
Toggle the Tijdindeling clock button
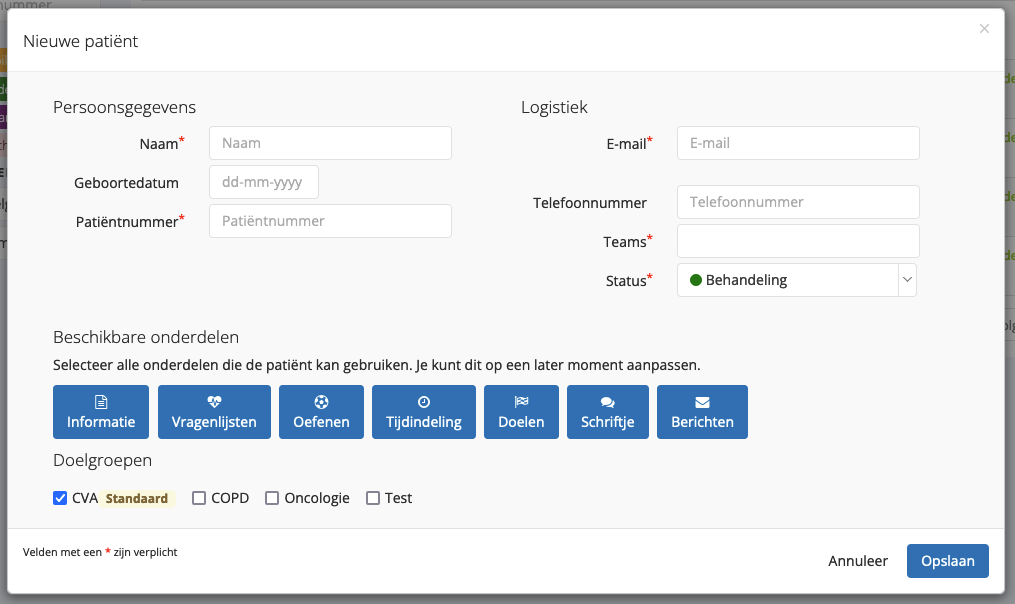(424, 412)
